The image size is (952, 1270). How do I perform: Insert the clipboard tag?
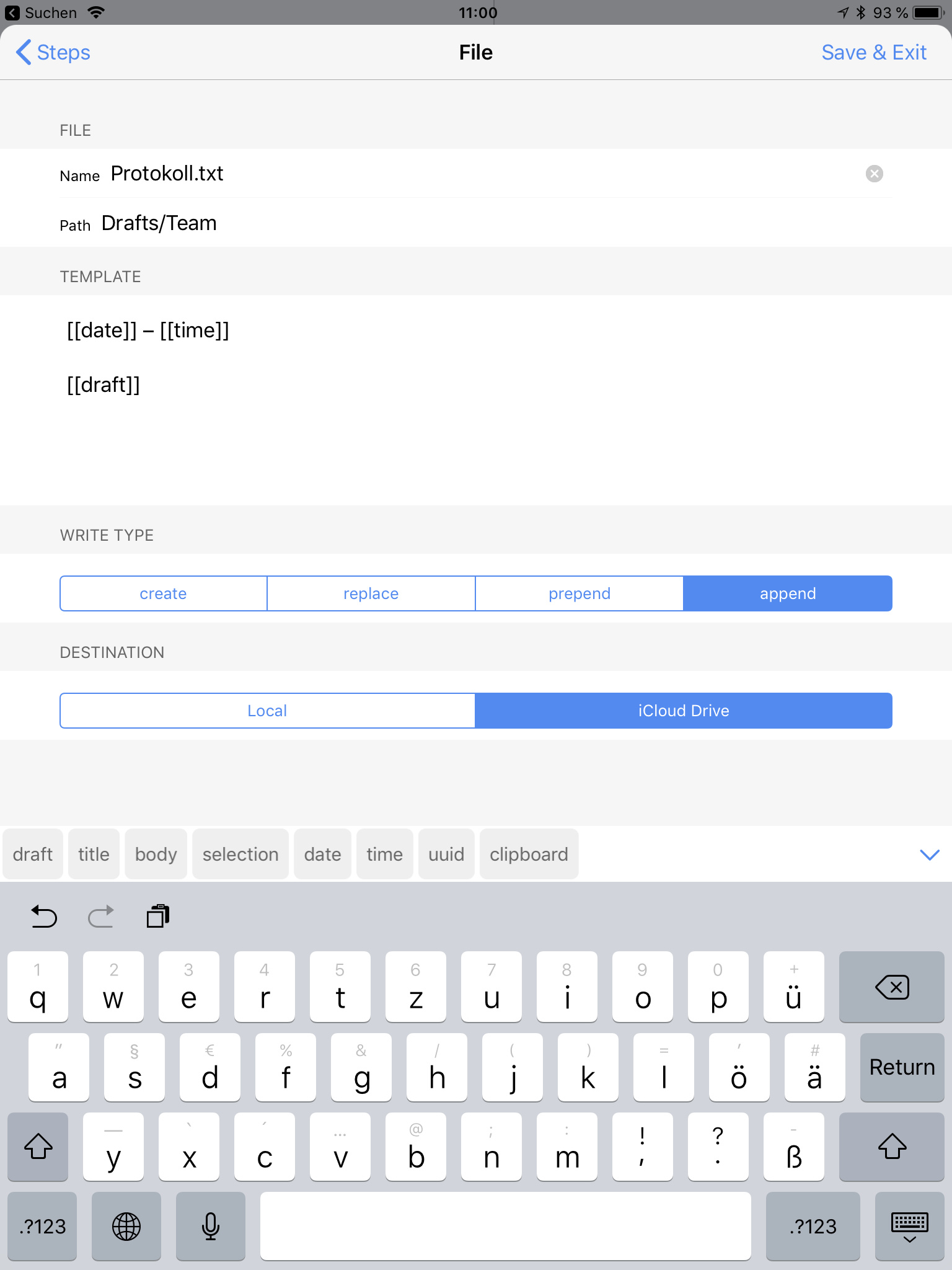click(529, 855)
